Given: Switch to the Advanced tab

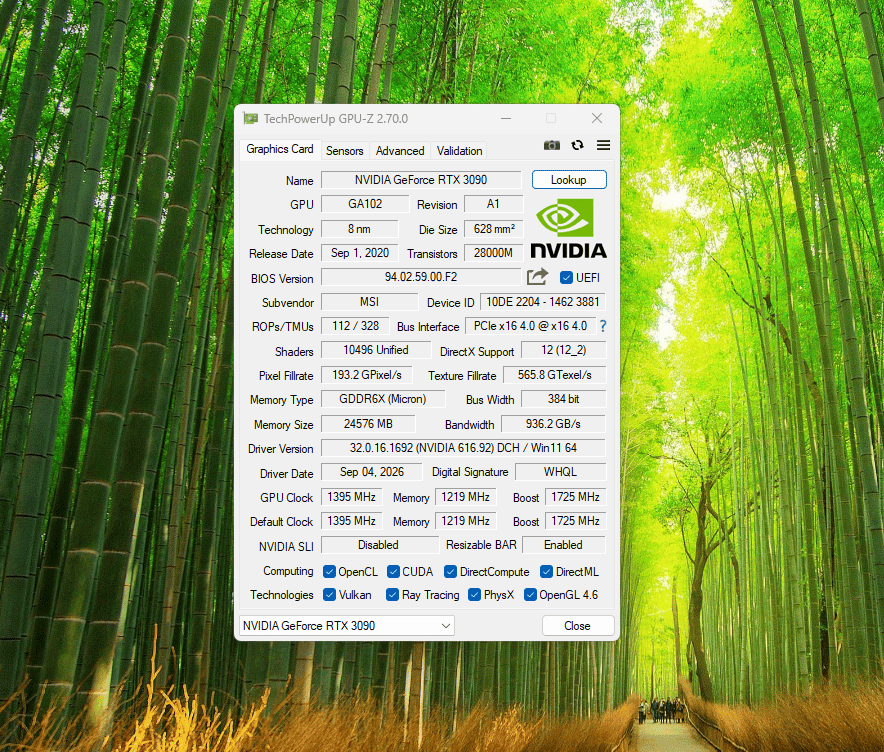Looking at the screenshot, I should click(x=400, y=151).
